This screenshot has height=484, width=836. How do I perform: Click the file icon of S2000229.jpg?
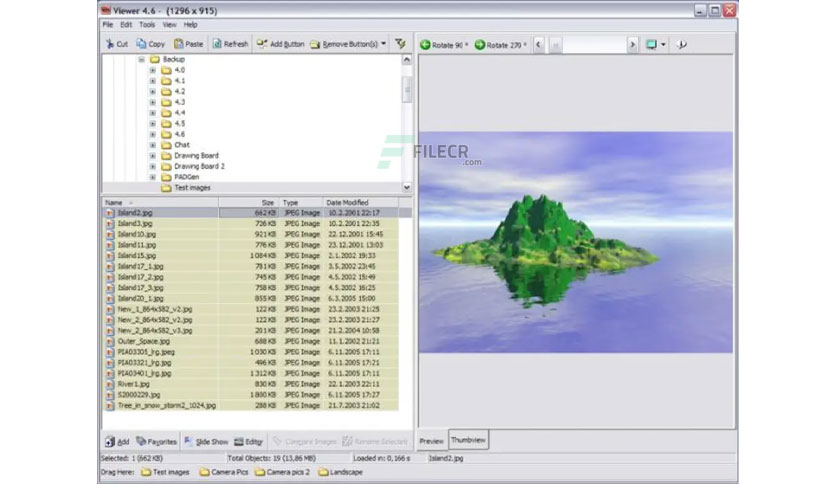[109, 395]
